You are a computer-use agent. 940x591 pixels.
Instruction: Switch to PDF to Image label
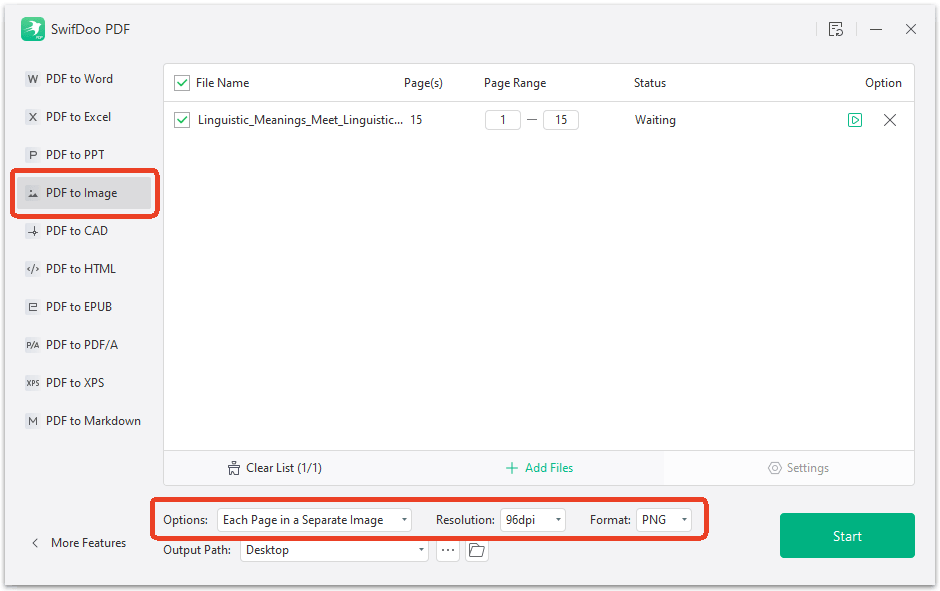tap(82, 193)
